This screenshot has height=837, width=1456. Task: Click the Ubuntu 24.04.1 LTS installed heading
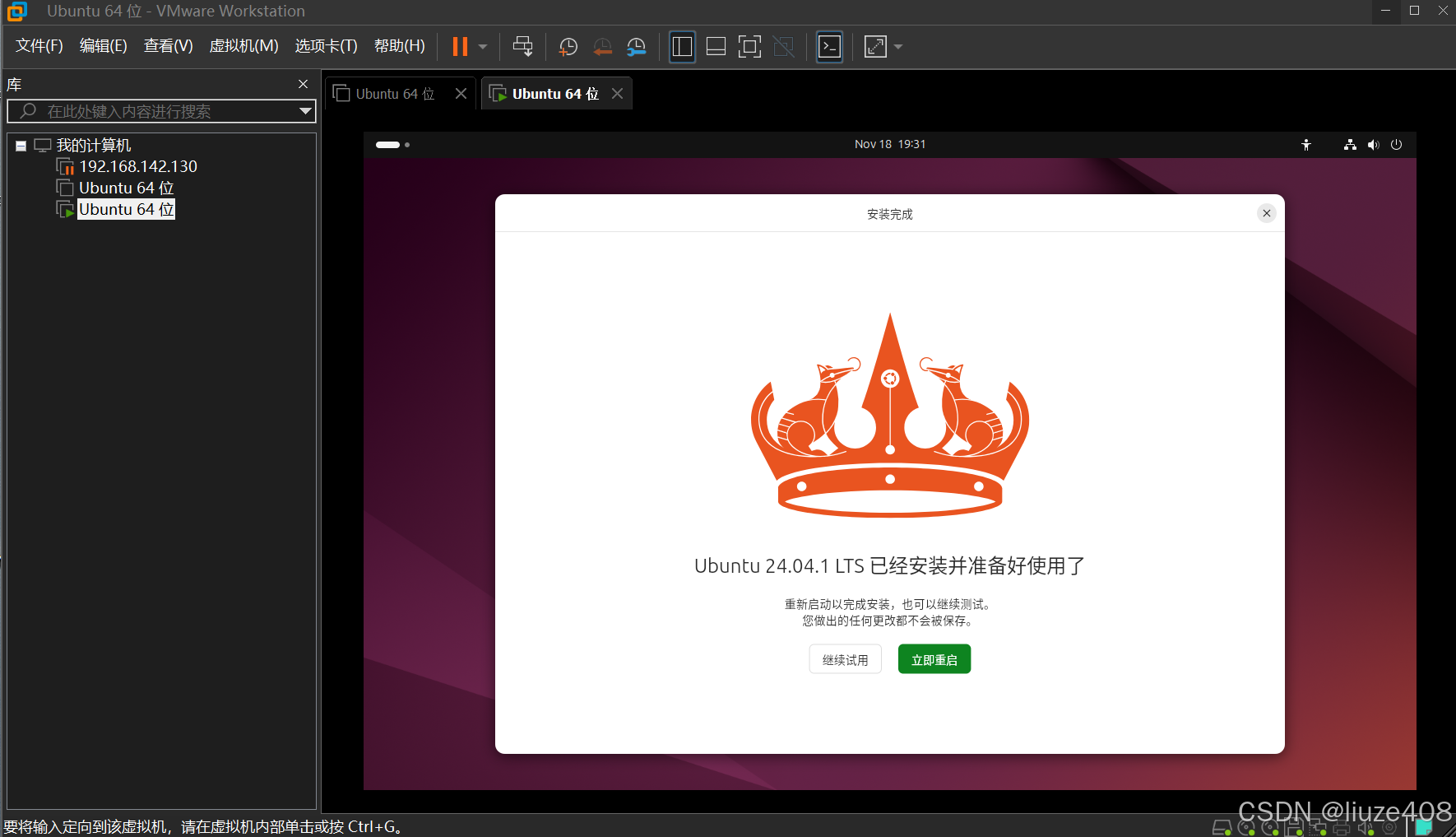pos(890,566)
